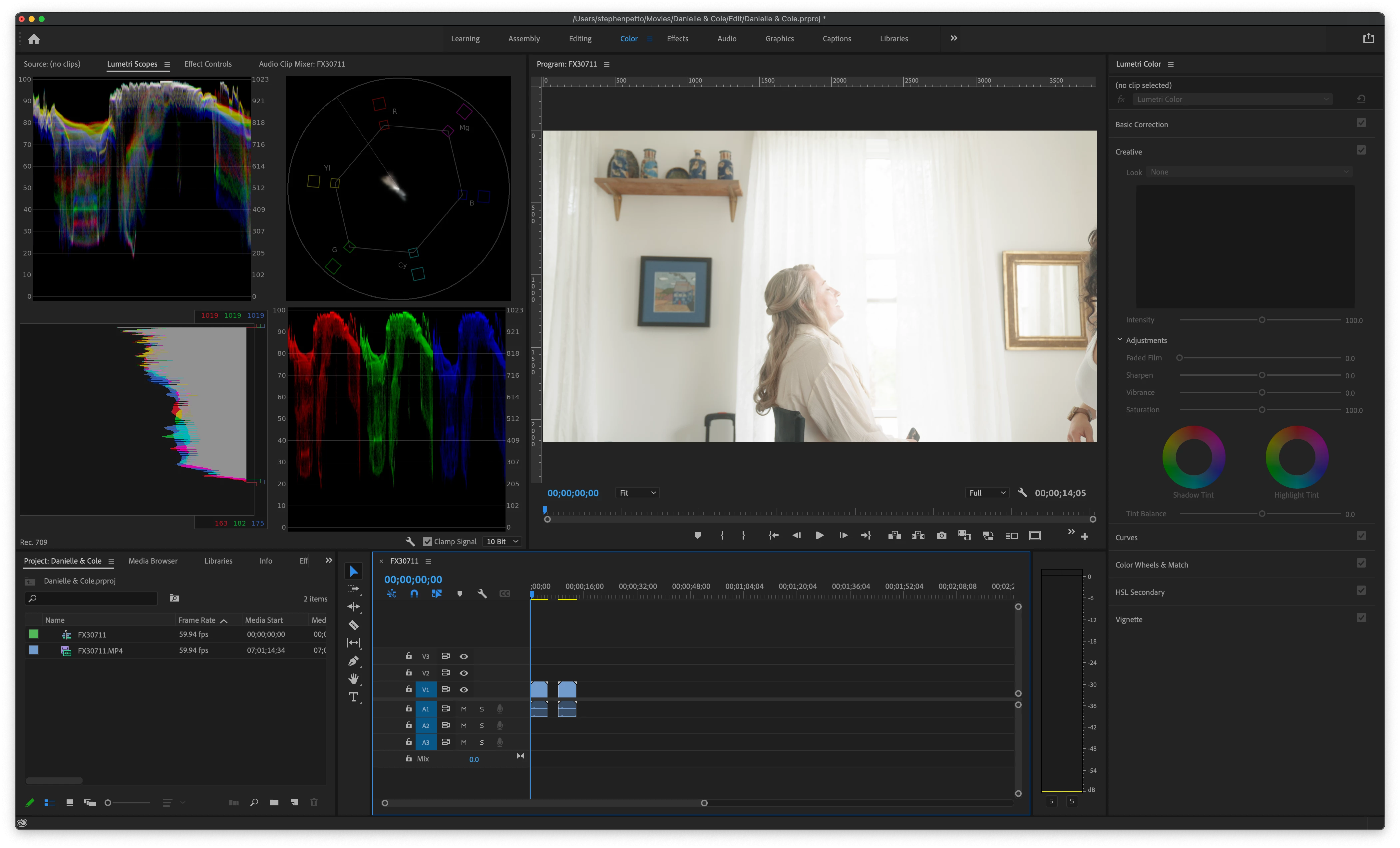Select the Hand tool
This screenshot has height=848, width=1400.
(x=353, y=678)
